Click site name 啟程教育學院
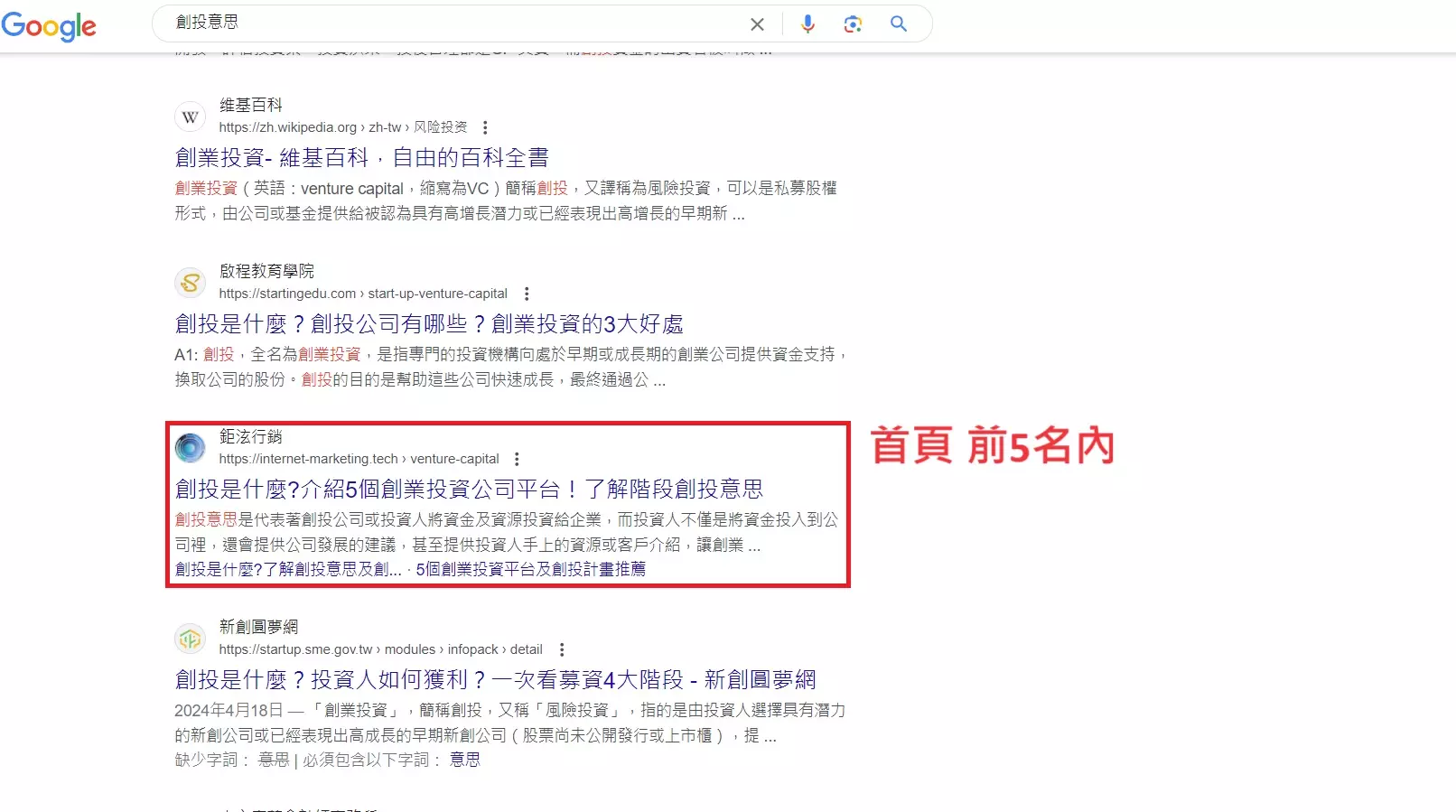This screenshot has height=812, width=1456. (266, 271)
